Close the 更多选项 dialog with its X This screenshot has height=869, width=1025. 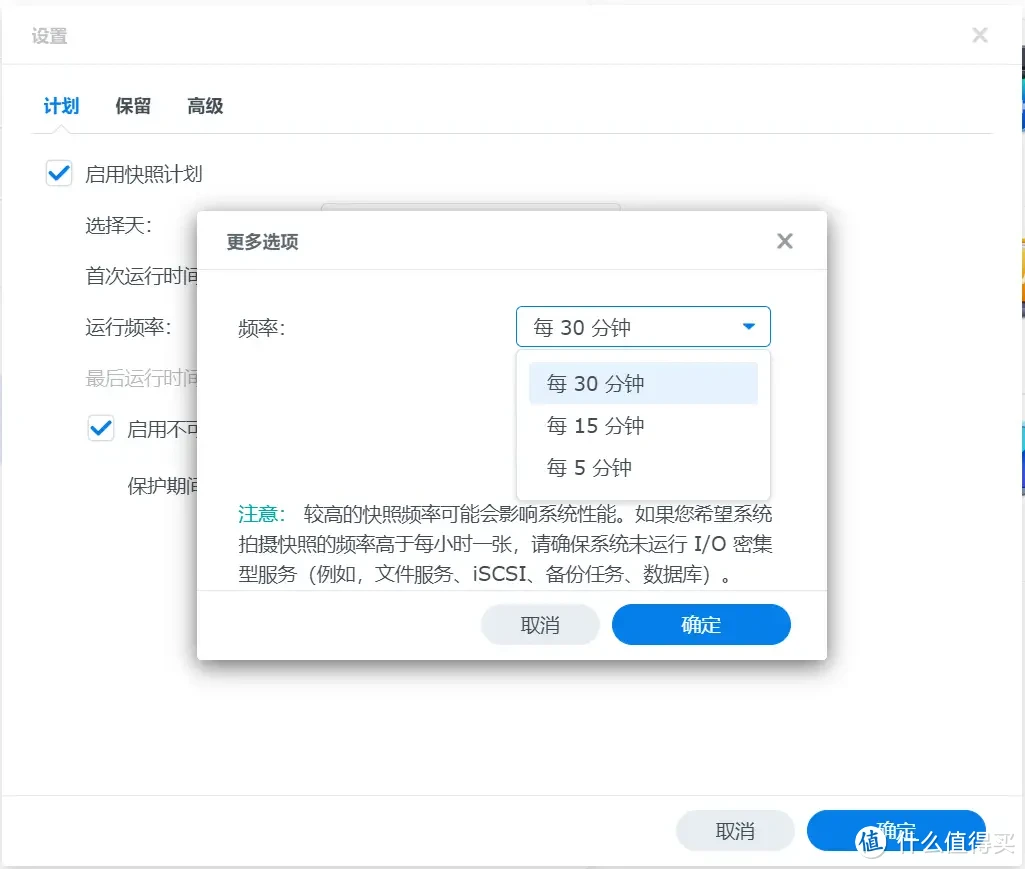[784, 240]
